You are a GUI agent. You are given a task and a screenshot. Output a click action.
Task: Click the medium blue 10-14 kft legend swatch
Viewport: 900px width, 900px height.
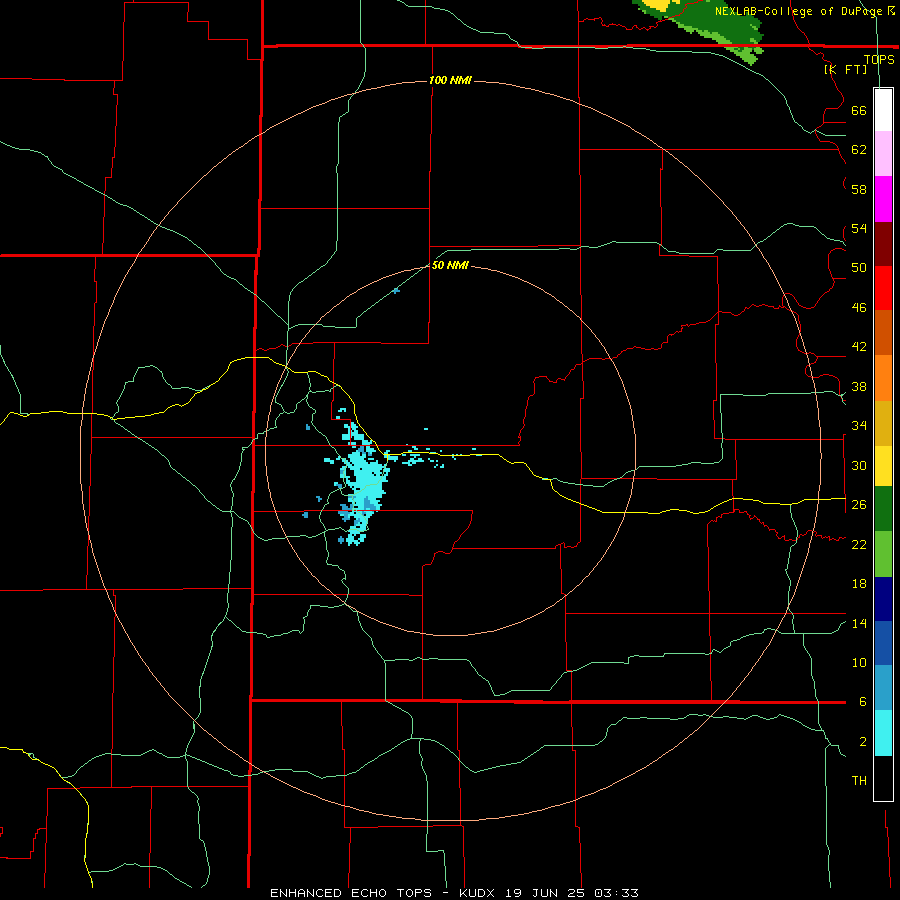[x=883, y=643]
